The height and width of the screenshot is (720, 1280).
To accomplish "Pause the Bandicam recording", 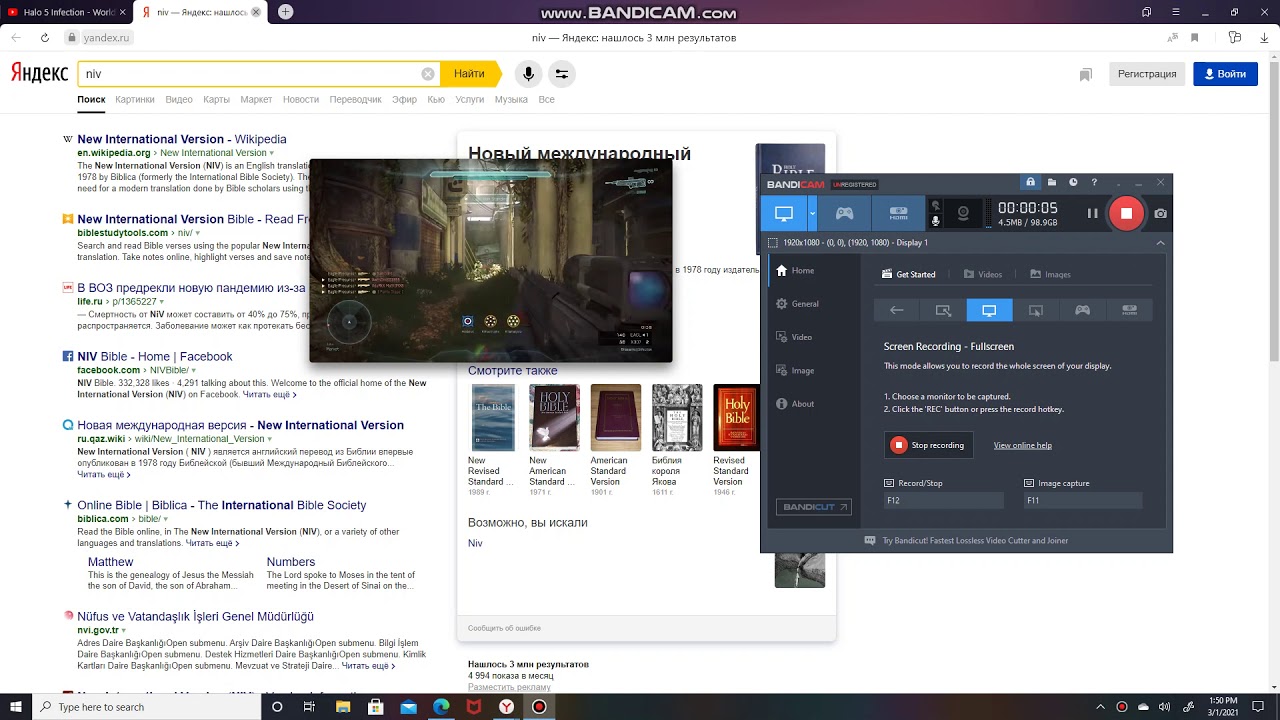I will click(1092, 213).
